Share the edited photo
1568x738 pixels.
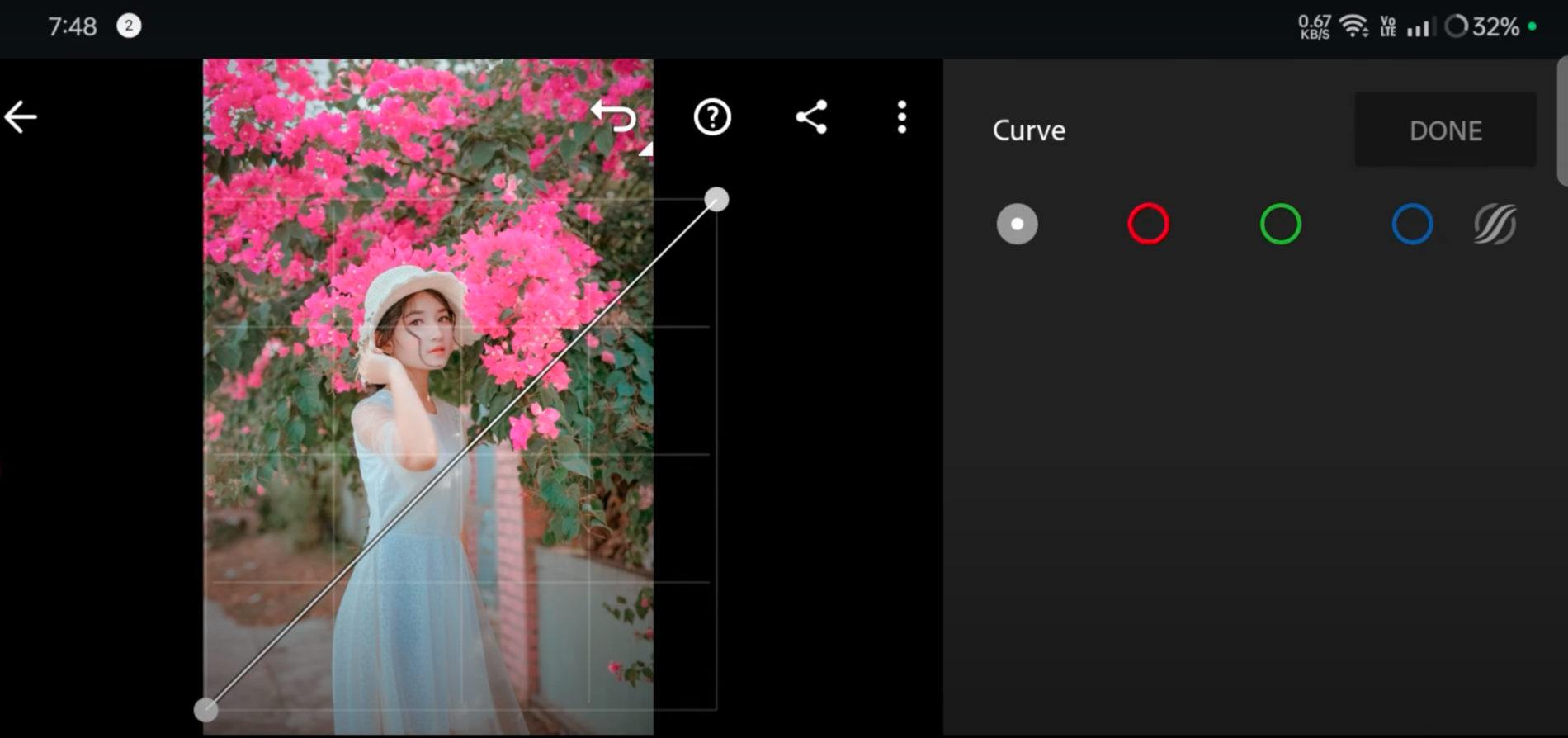811,117
